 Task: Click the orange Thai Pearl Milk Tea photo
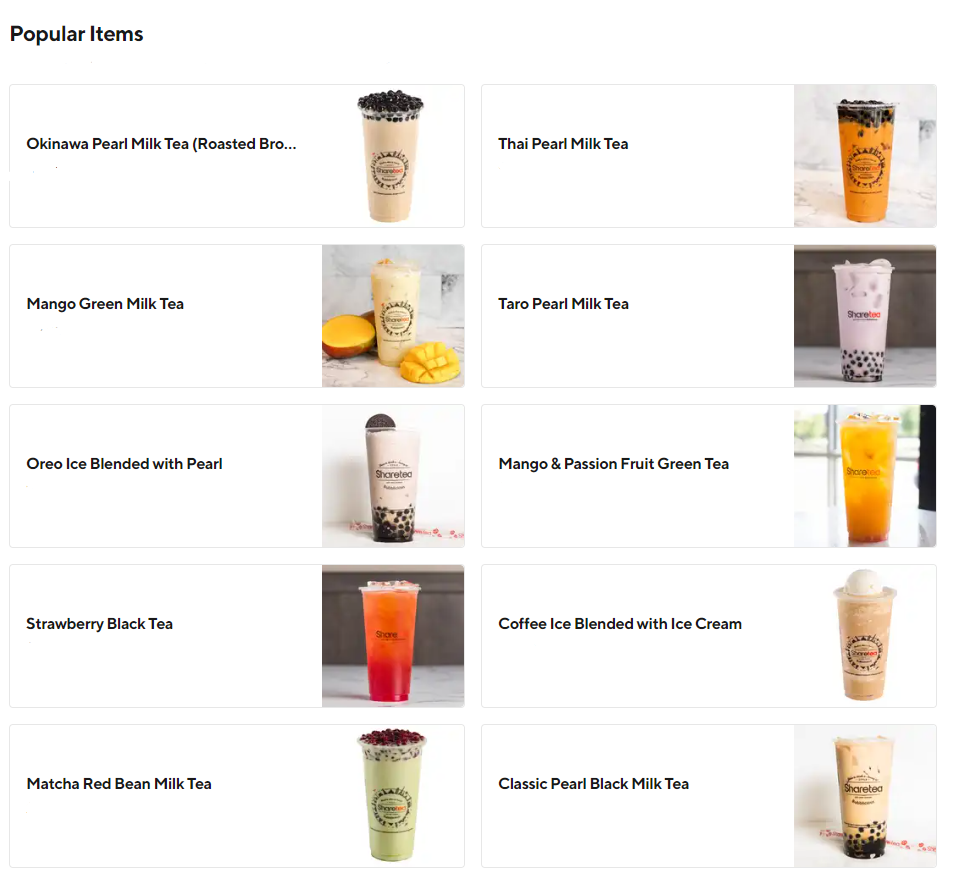click(865, 156)
